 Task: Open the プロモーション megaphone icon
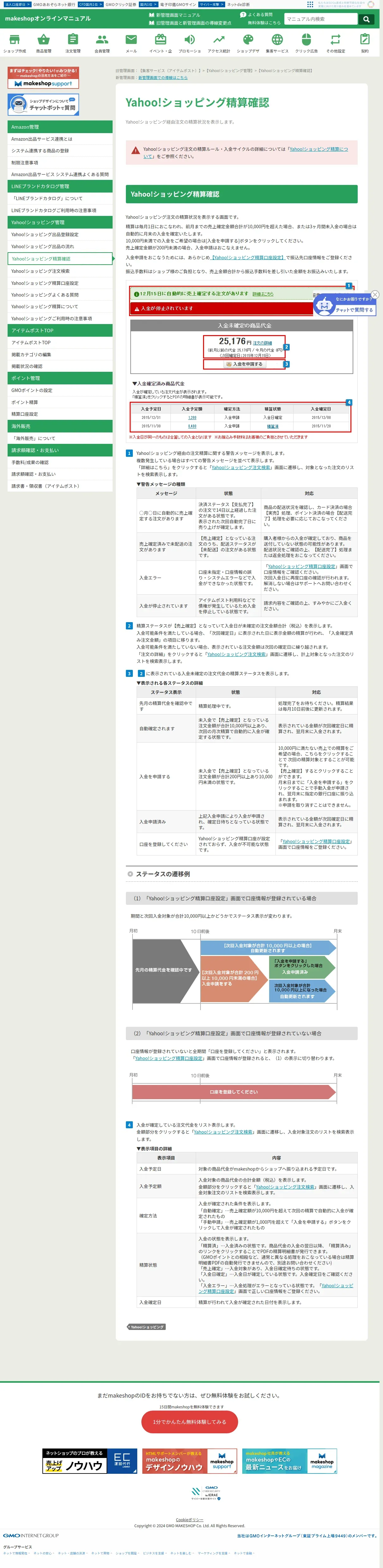click(190, 43)
